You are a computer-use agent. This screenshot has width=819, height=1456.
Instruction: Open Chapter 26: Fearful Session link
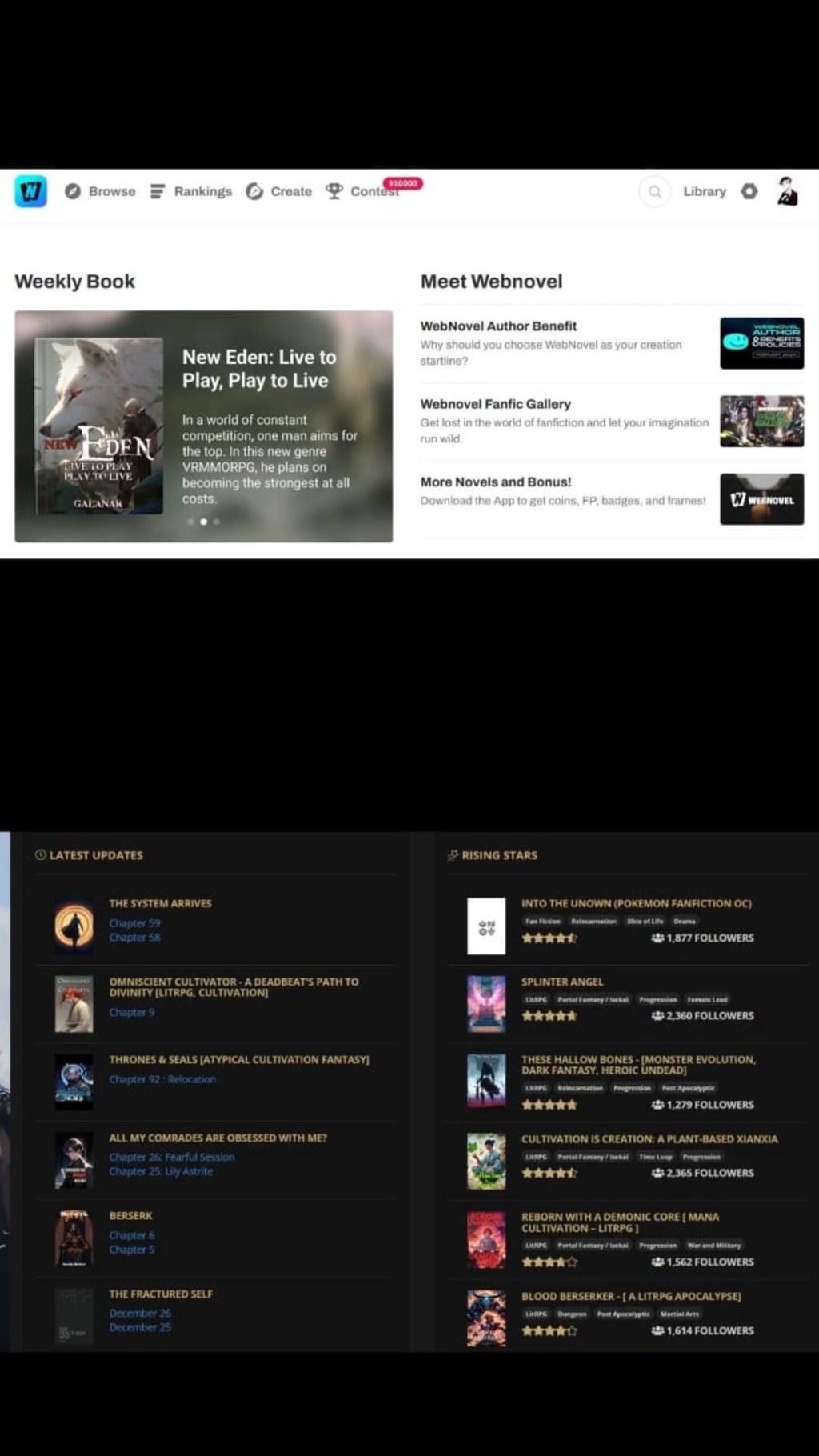click(x=172, y=1157)
